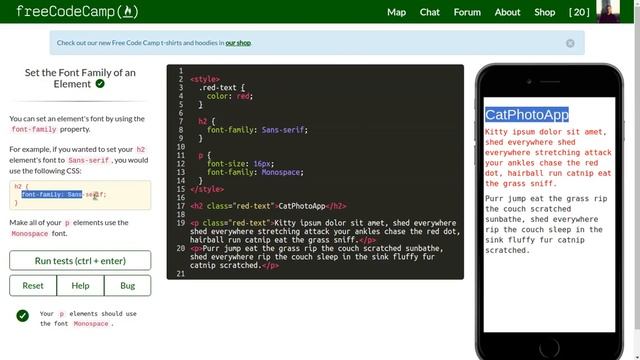640x360 pixels.
Task: Dismiss the t-shirts and hoodies banner
Action: tap(570, 43)
